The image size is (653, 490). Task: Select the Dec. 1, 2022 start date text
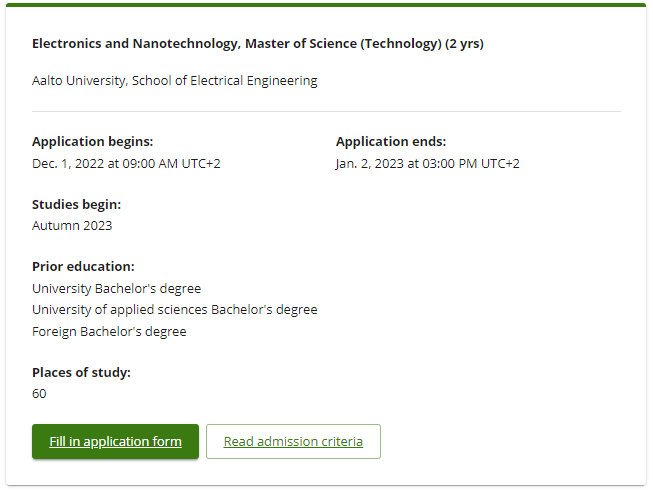click(x=126, y=164)
